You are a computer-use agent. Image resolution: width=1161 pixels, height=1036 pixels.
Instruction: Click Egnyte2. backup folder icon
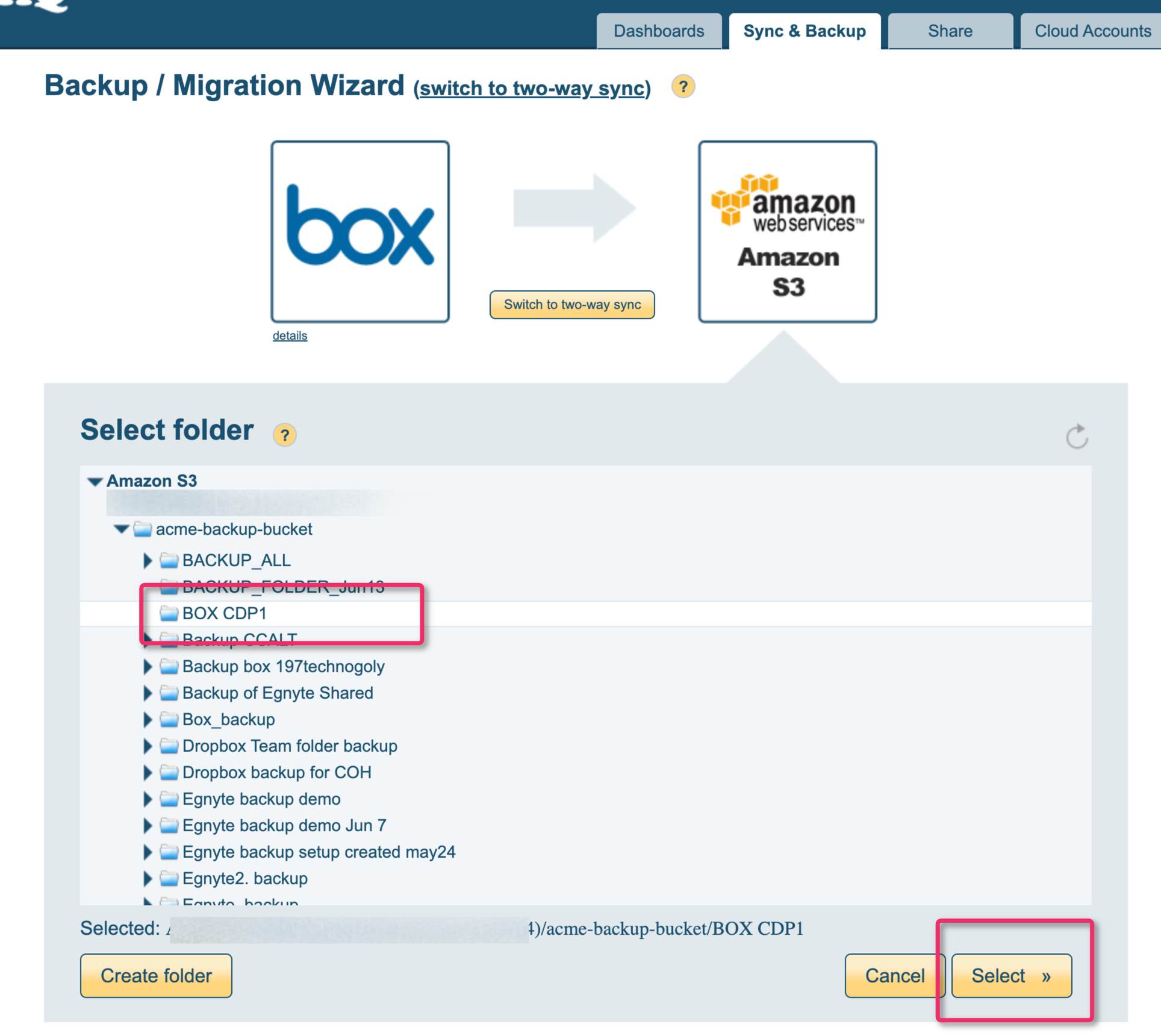coord(169,879)
